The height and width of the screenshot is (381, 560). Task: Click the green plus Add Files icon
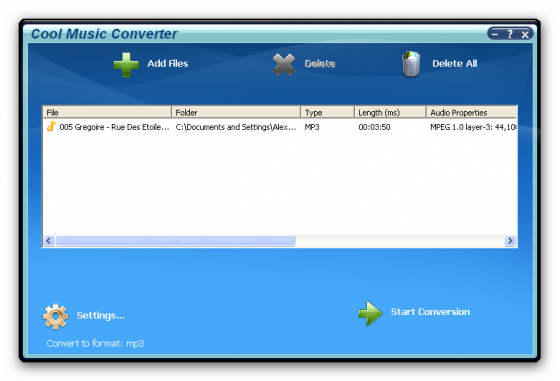tap(126, 65)
